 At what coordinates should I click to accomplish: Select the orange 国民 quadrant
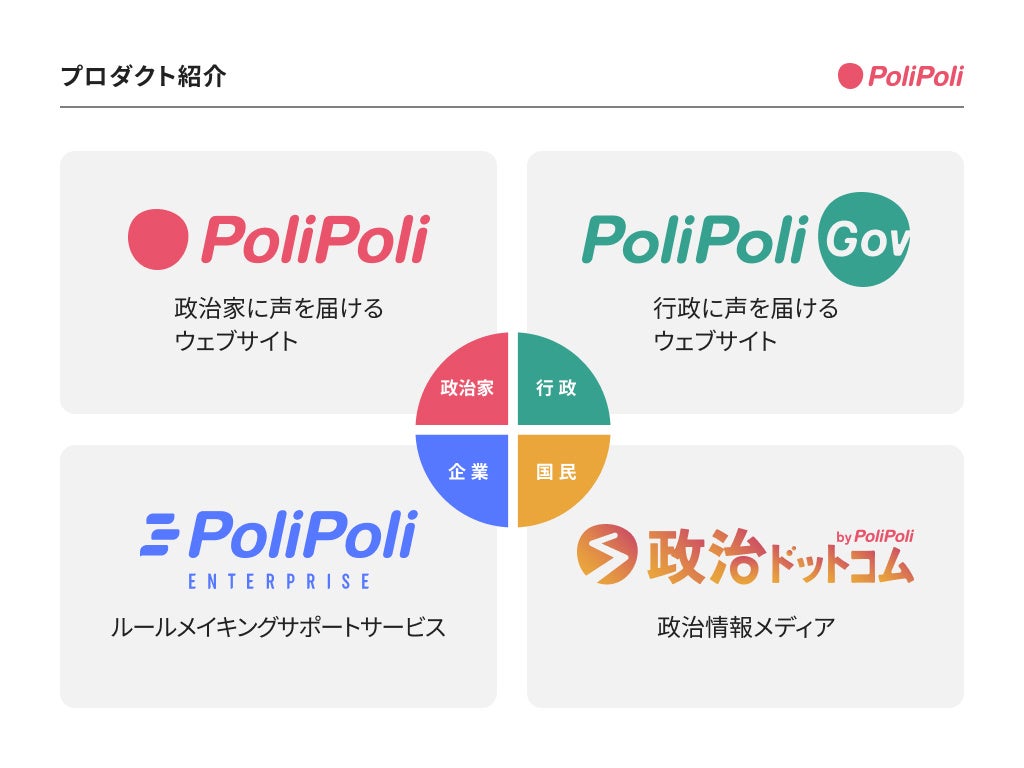pyautogui.click(x=557, y=473)
